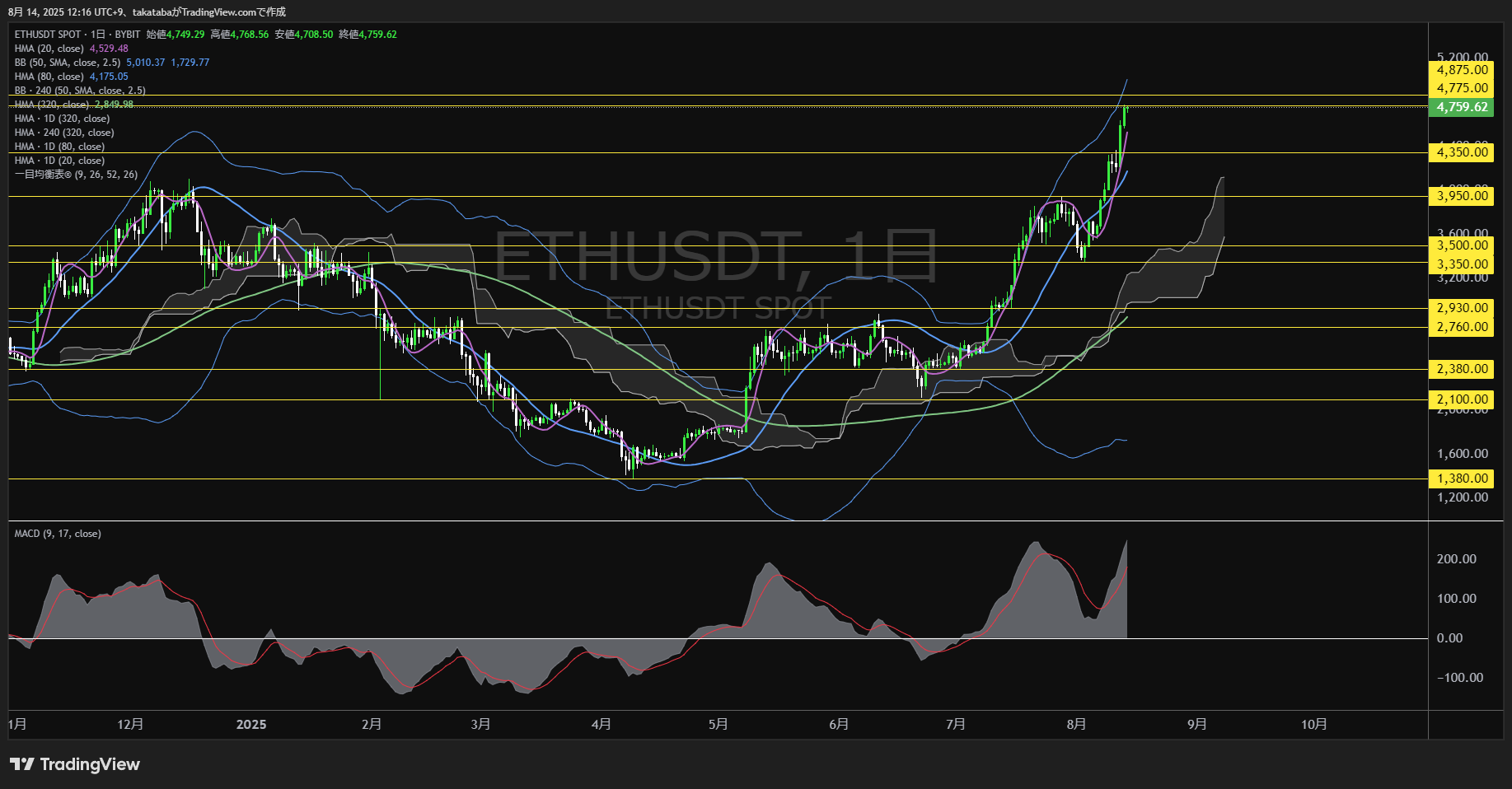Select the HMA (320, close) 2,849.98 legend
The image size is (1512, 789).
[x=74, y=105]
